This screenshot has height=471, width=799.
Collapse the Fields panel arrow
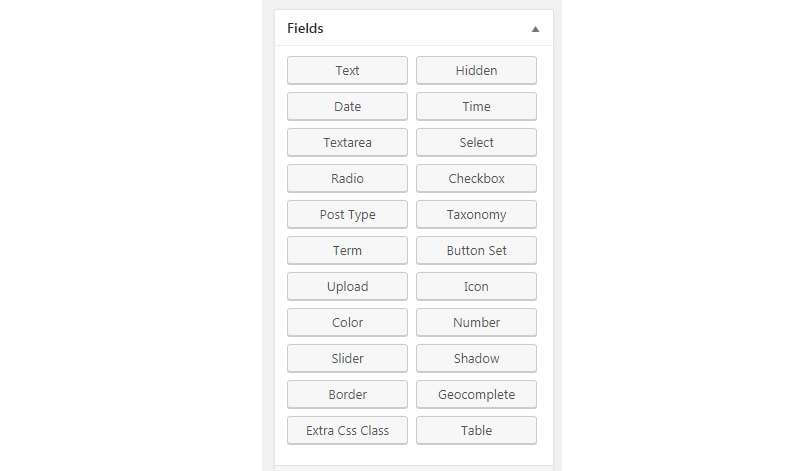(535, 29)
